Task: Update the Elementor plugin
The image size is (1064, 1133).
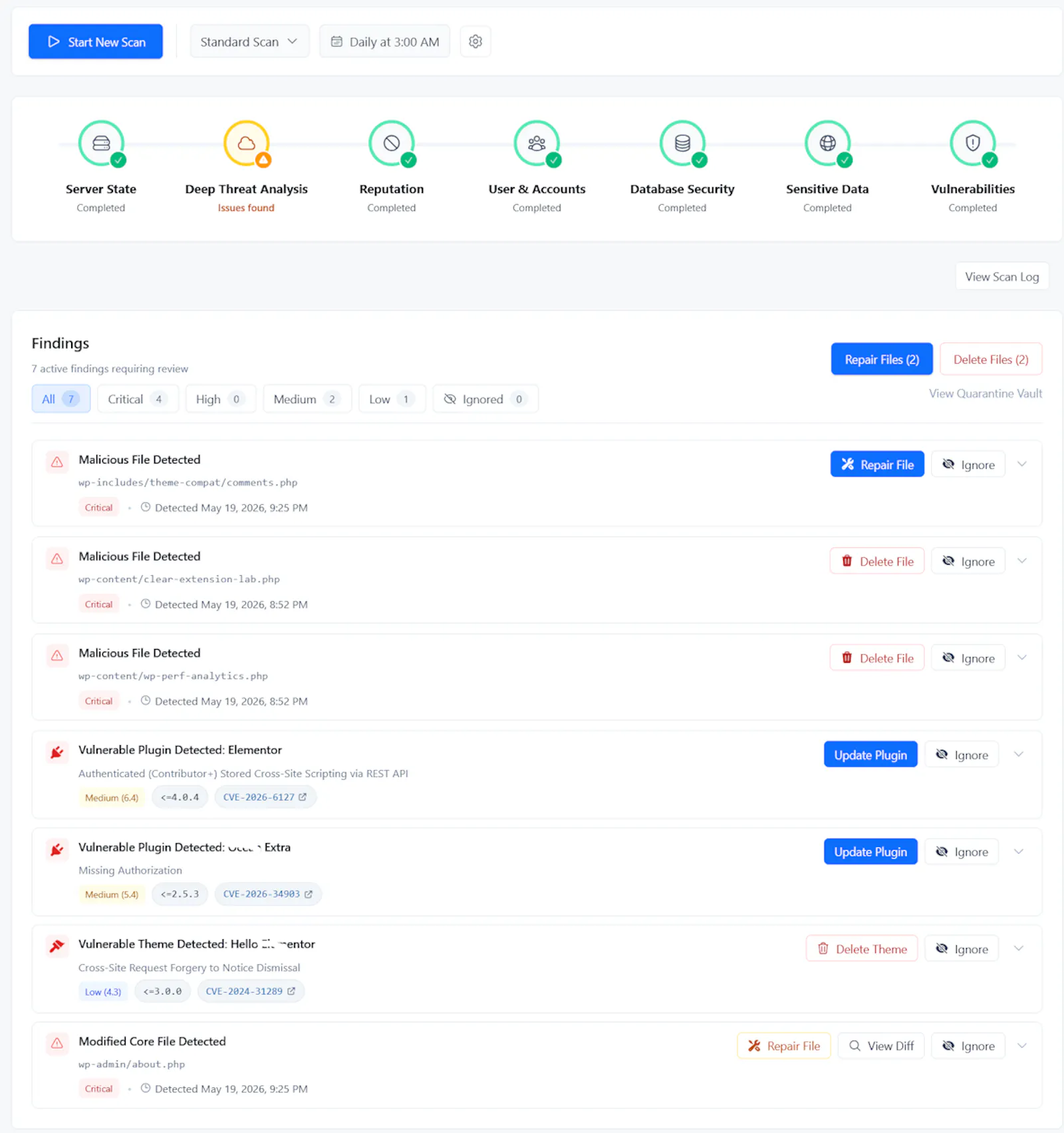Action: pyautogui.click(x=870, y=755)
